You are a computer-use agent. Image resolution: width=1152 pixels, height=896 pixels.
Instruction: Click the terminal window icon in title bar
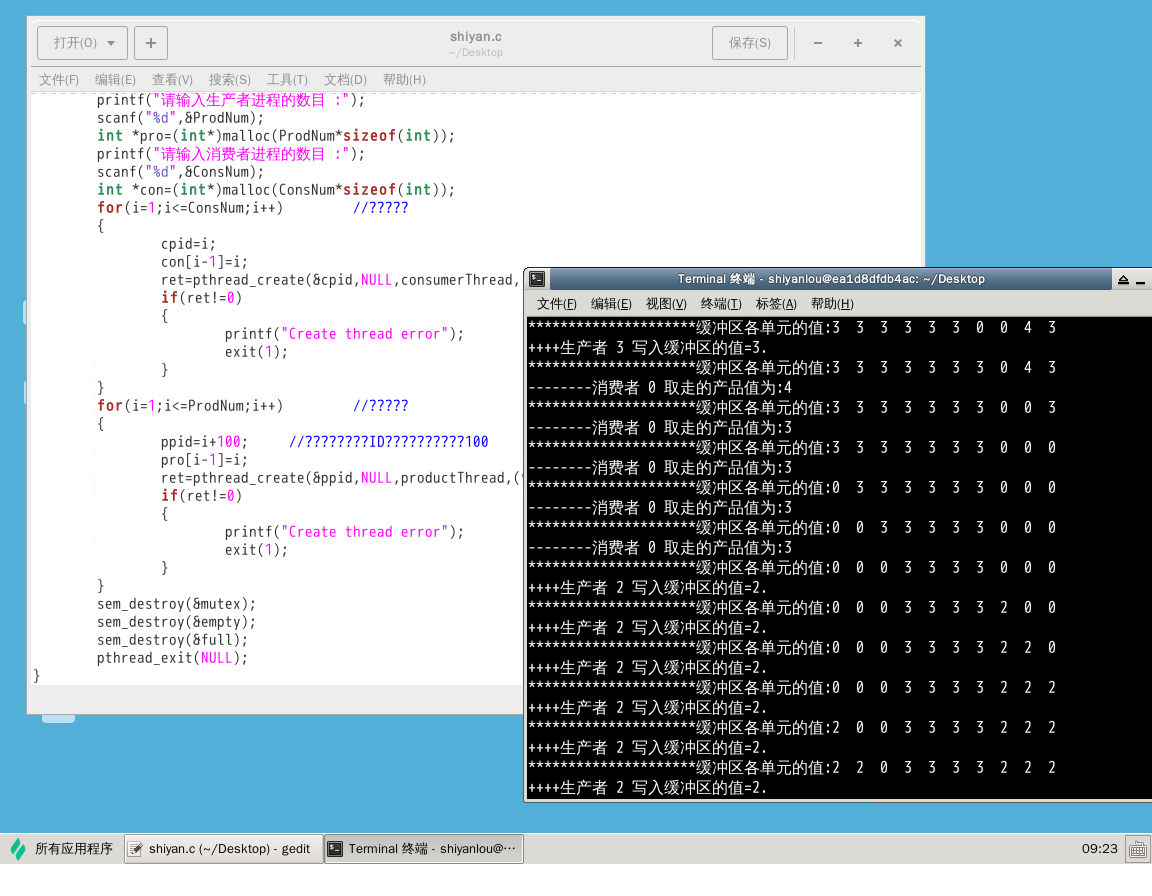pos(537,279)
